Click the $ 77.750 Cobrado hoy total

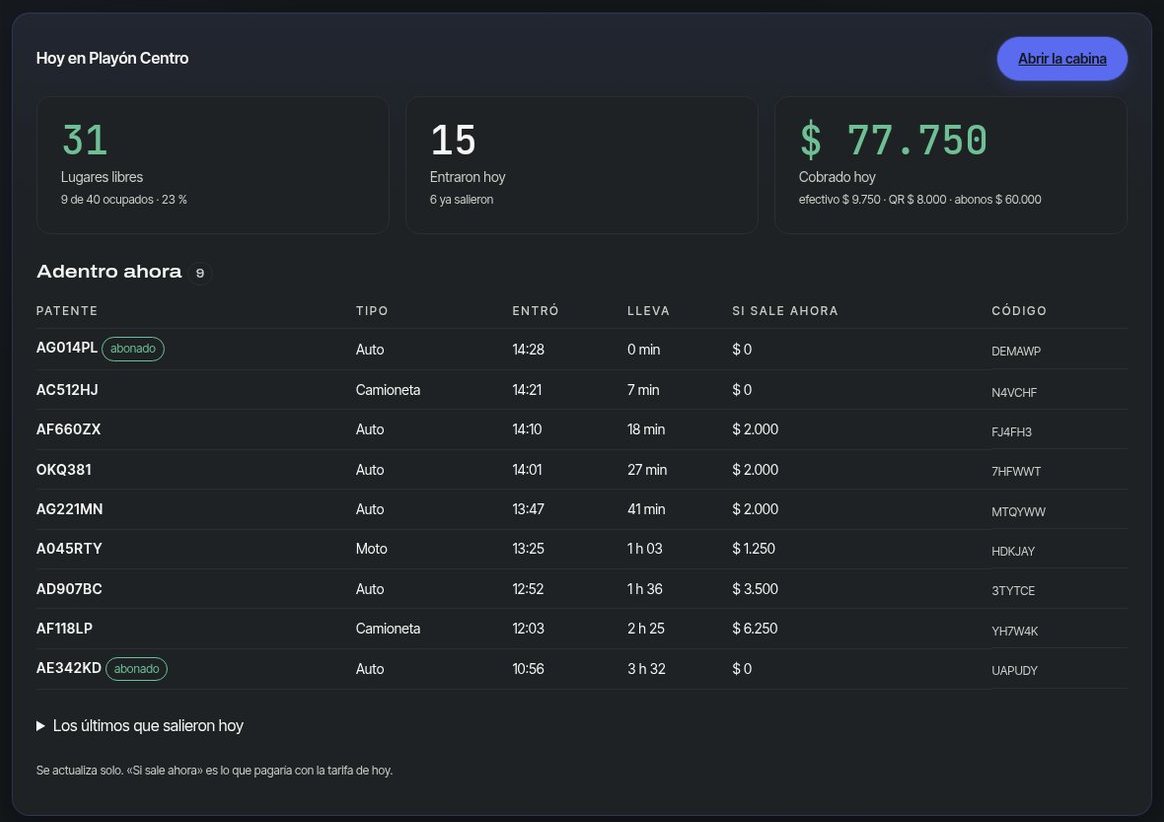(x=893, y=140)
